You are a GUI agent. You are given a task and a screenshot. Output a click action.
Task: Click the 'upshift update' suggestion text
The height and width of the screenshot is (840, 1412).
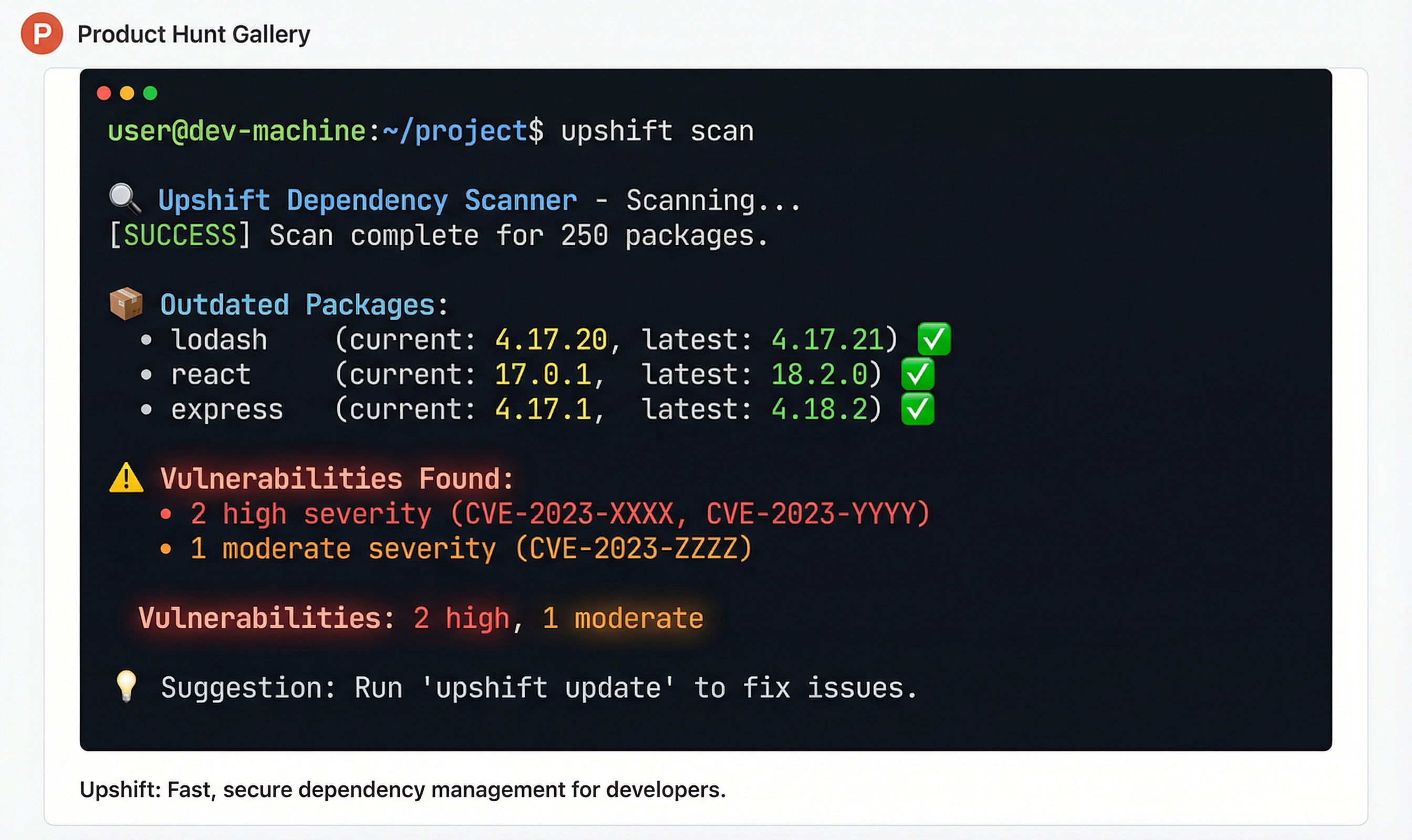point(548,688)
